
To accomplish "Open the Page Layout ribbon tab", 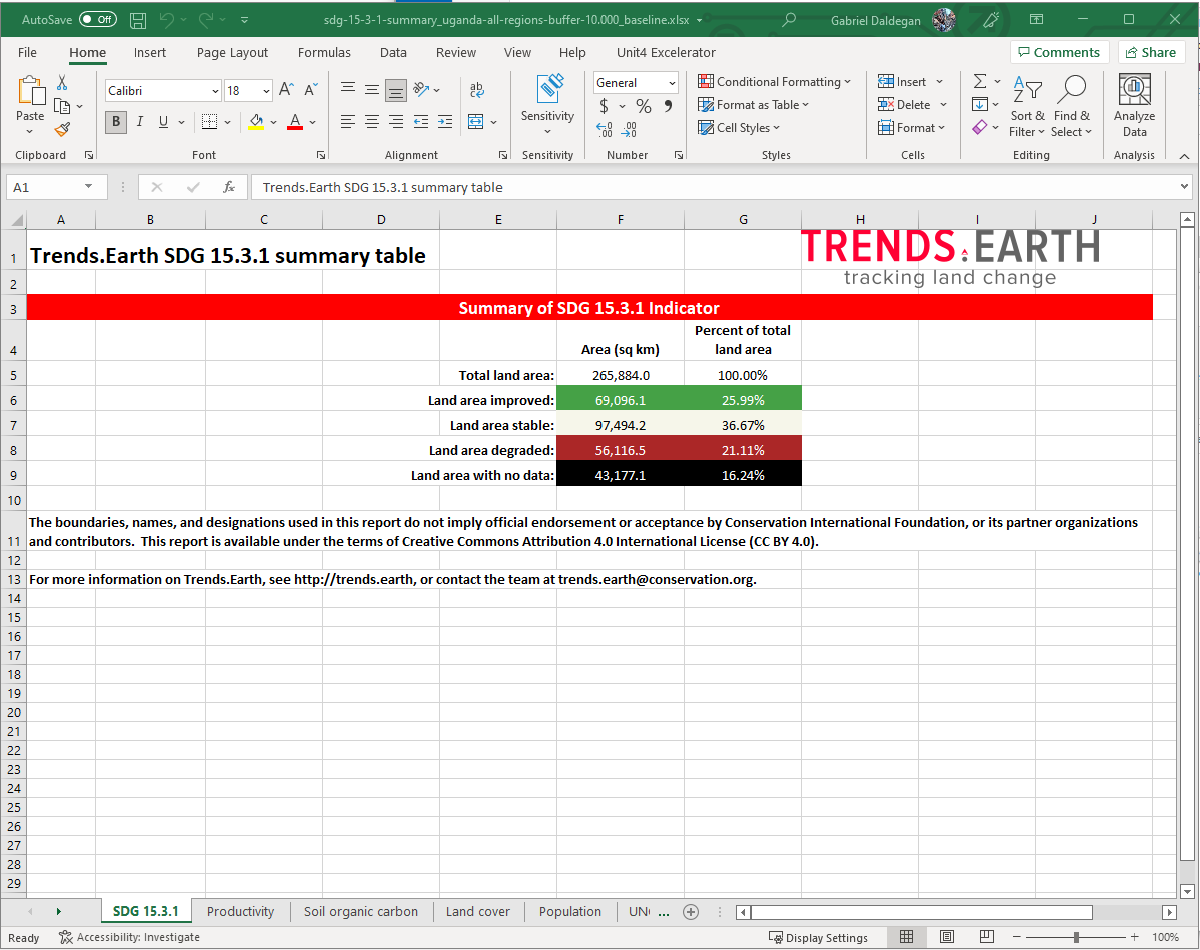I will coord(232,52).
